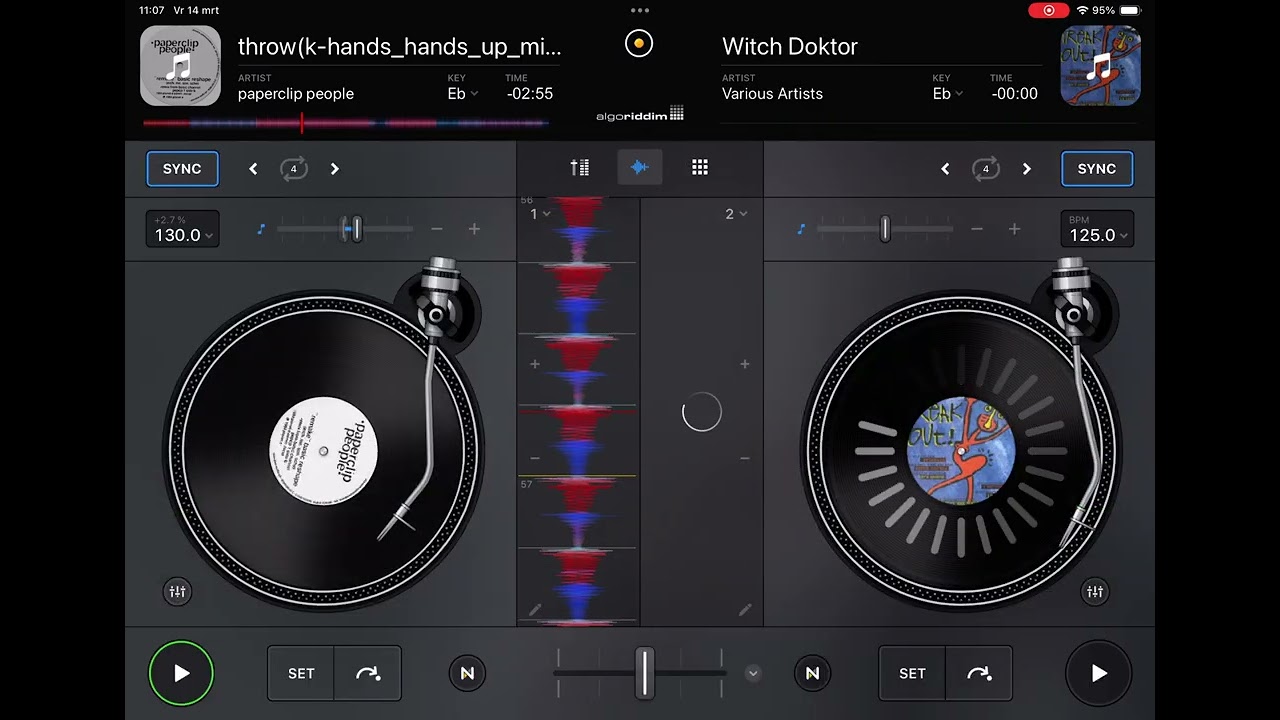Toggle key lock on the left deck

click(x=261, y=229)
